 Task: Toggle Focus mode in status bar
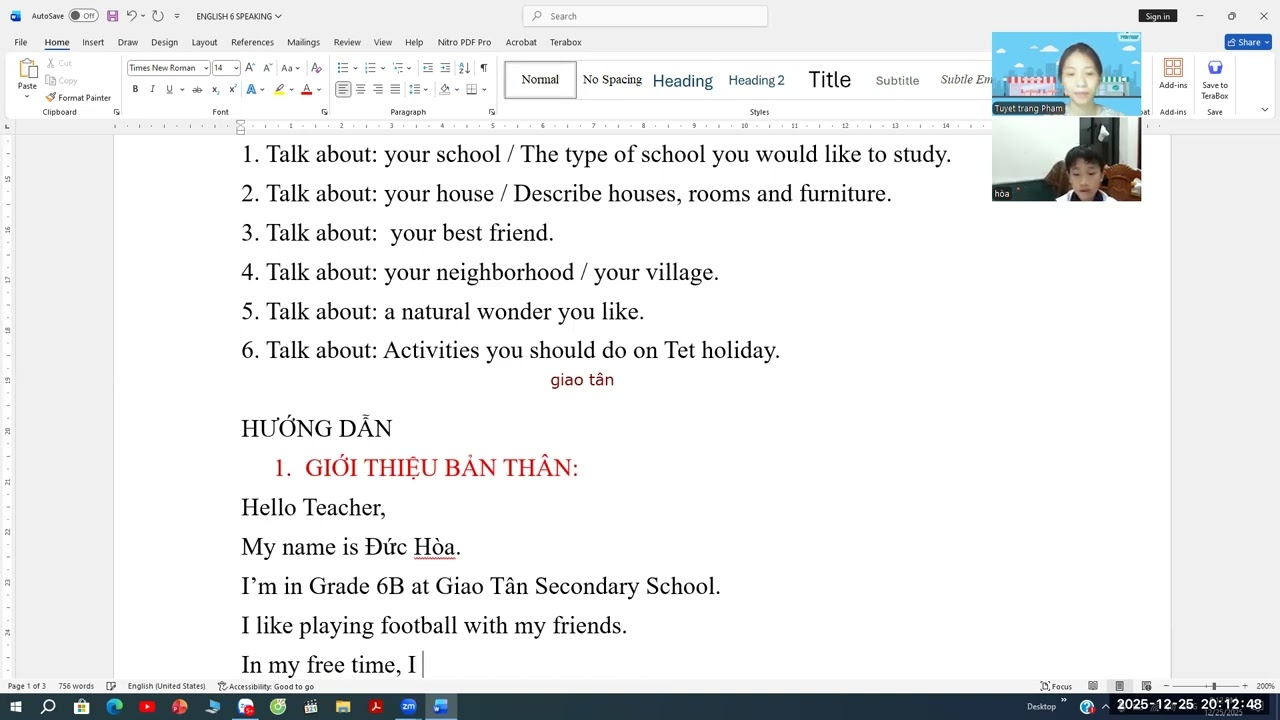pyautogui.click(x=1056, y=686)
